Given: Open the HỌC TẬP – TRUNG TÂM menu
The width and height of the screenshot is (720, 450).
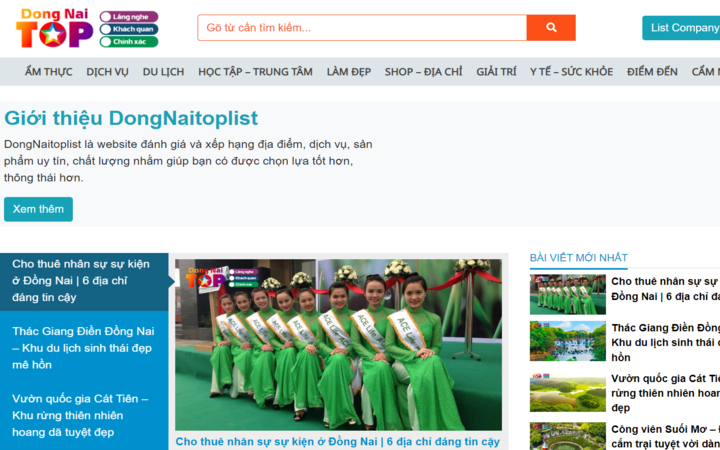Looking at the screenshot, I should [x=255, y=72].
